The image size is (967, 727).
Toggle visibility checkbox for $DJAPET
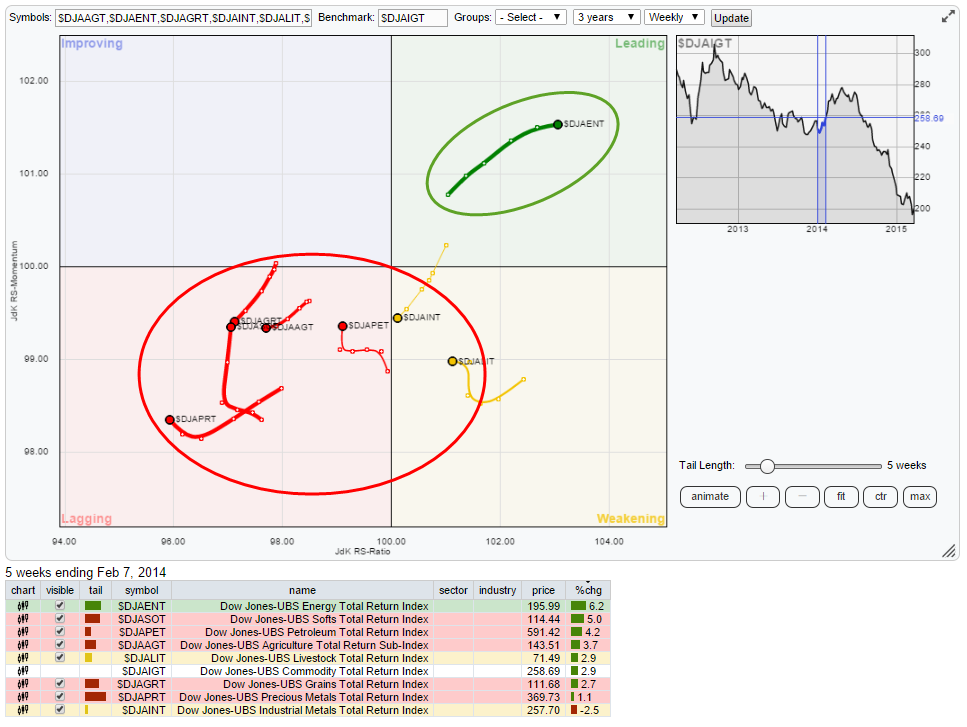[60, 631]
